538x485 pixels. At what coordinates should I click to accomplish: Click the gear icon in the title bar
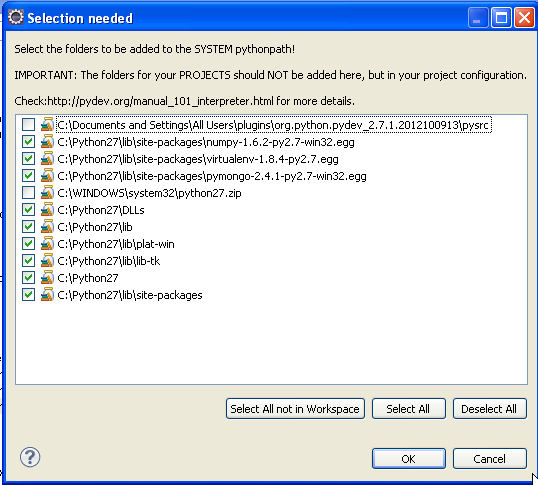click(x=16, y=17)
